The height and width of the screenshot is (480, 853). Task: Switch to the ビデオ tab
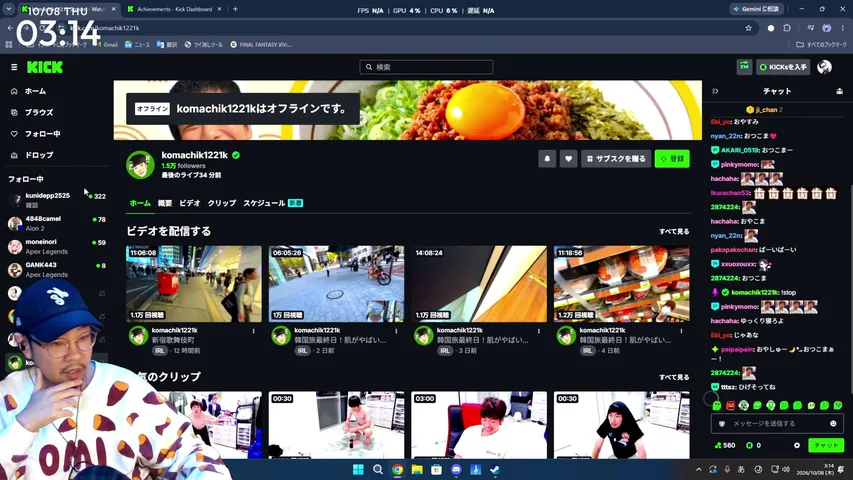[x=190, y=203]
